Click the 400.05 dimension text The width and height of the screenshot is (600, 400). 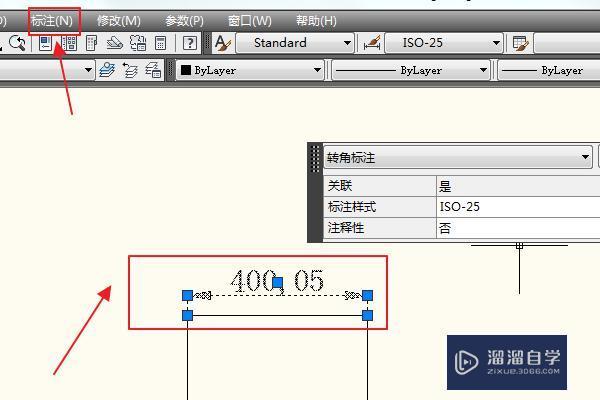(278, 281)
